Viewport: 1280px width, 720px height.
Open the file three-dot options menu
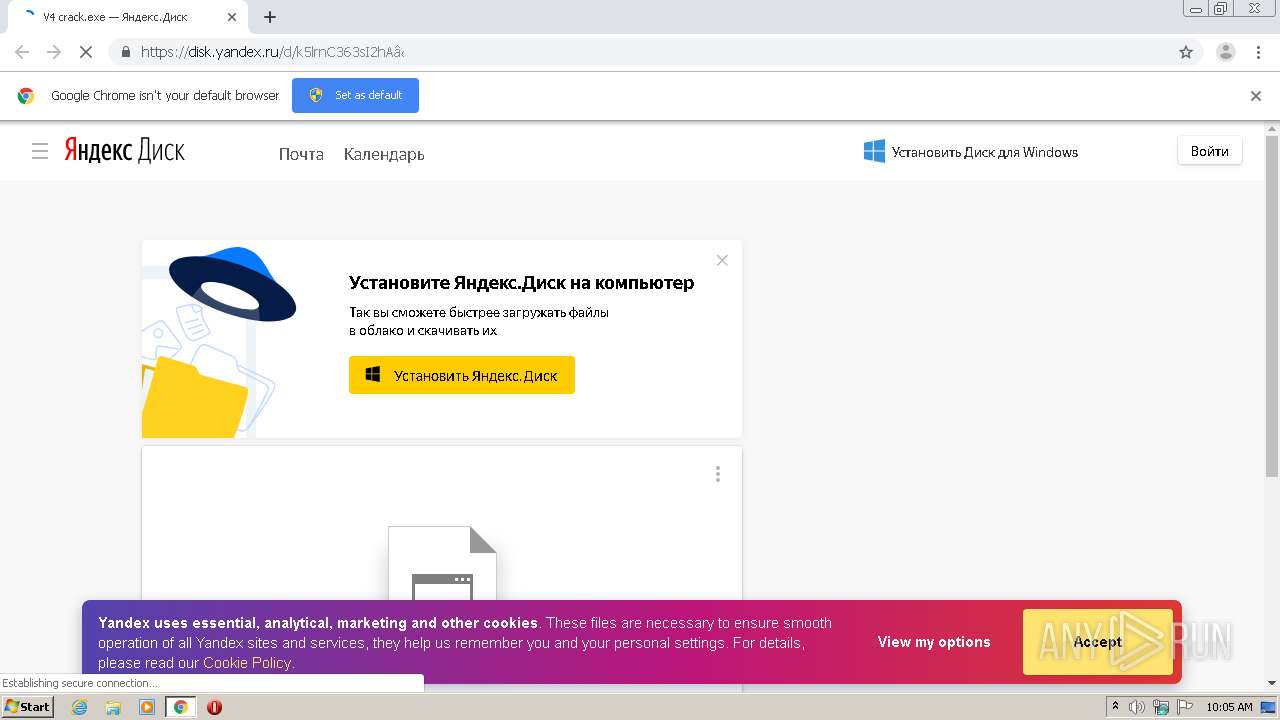[717, 474]
